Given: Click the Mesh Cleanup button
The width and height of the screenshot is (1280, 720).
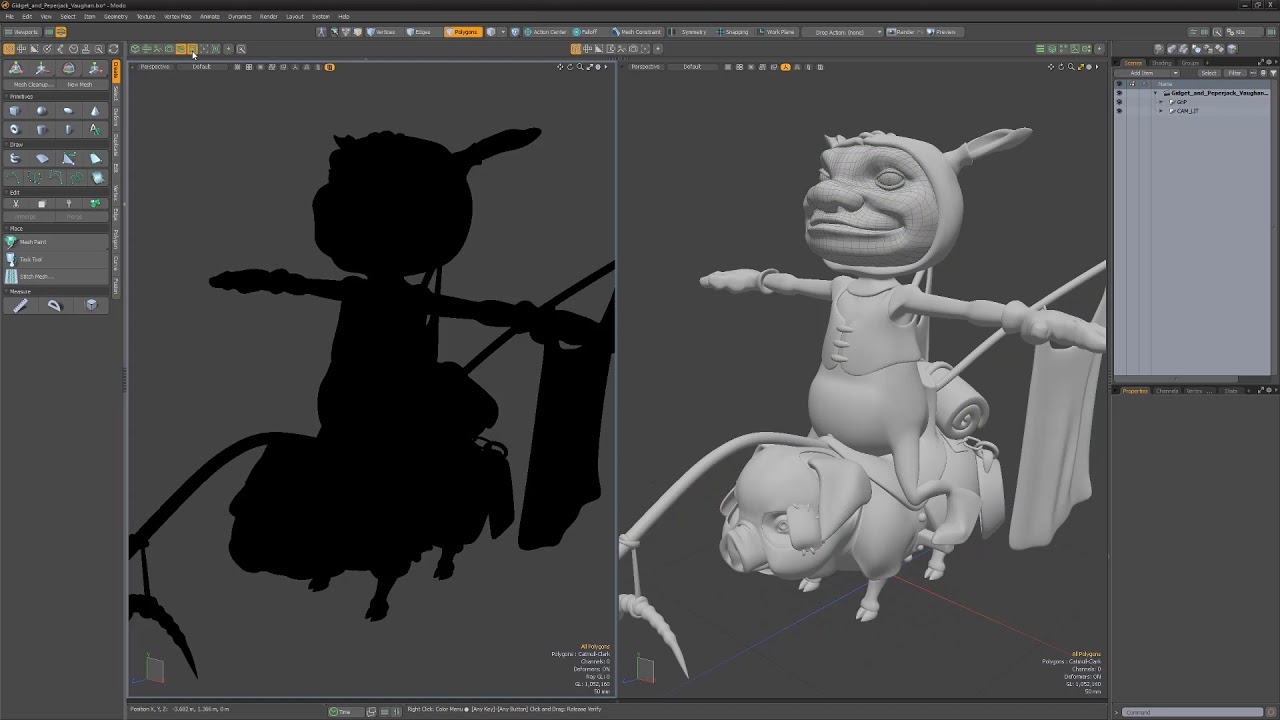Looking at the screenshot, I should 32,85.
